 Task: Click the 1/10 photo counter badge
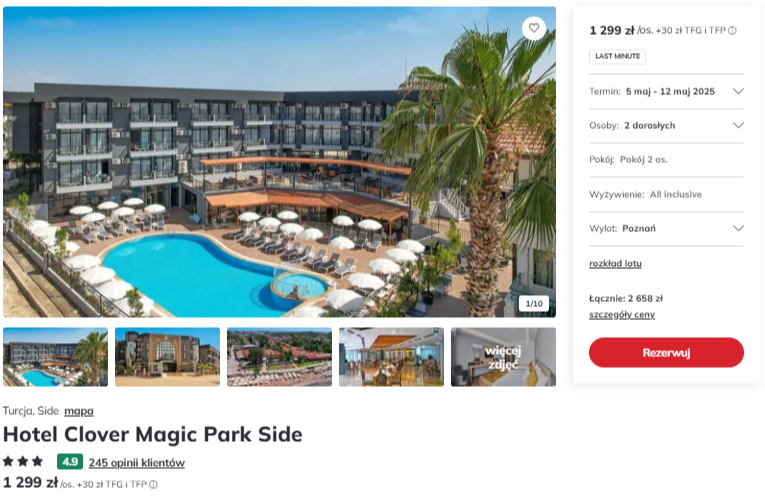pyautogui.click(x=534, y=303)
